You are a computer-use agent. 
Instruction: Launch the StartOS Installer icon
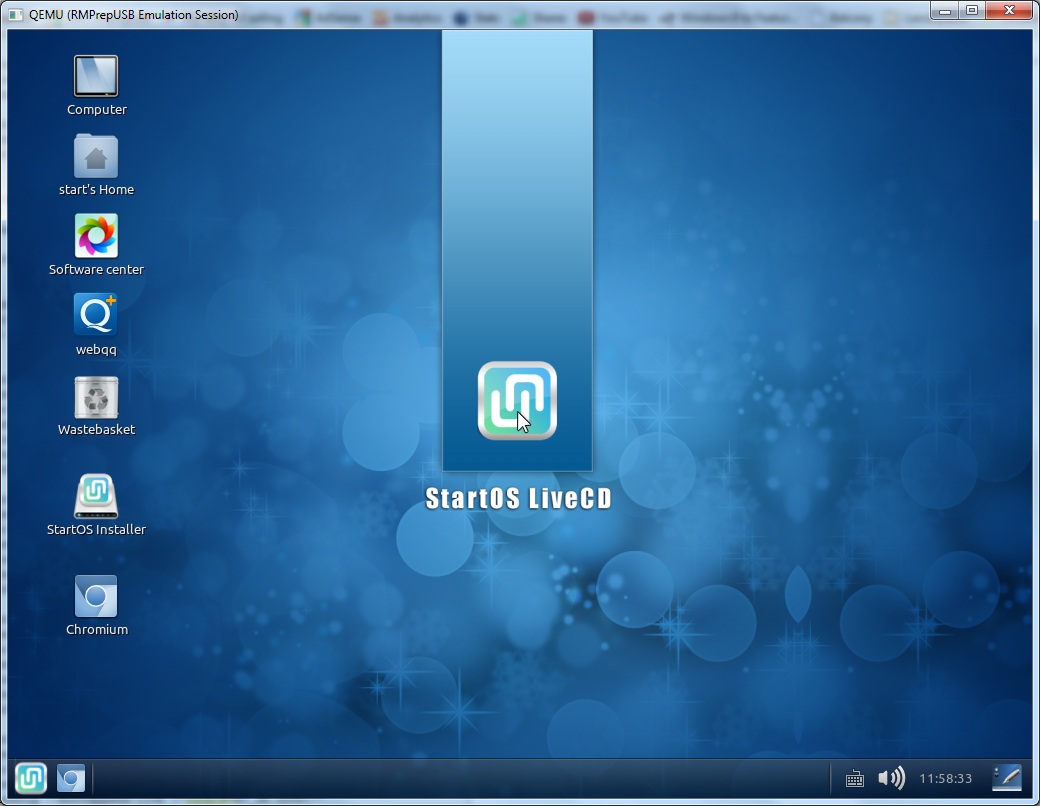click(96, 496)
